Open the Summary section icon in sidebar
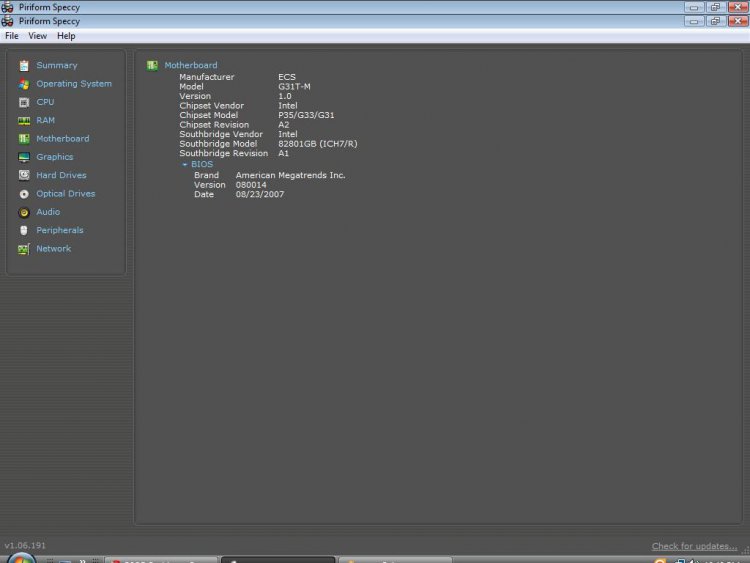The image size is (750, 563). (x=24, y=66)
